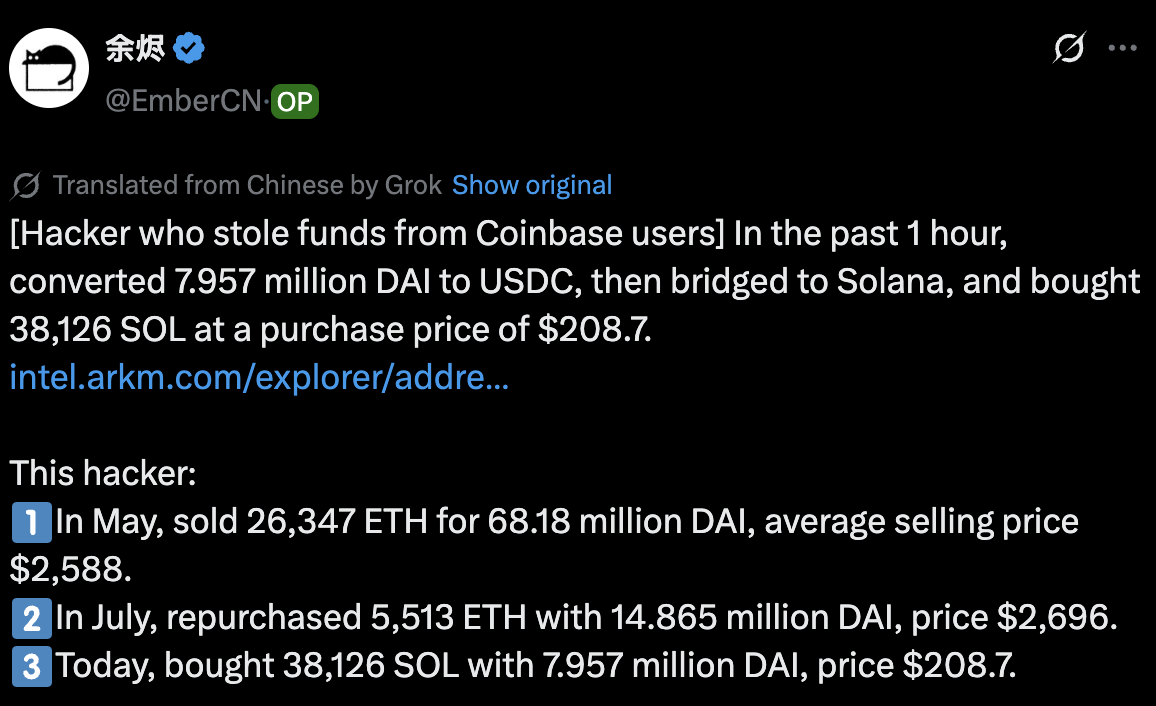Image resolution: width=1156 pixels, height=706 pixels.
Task: Click the blue number 3 emoji
Action: pos(30,666)
